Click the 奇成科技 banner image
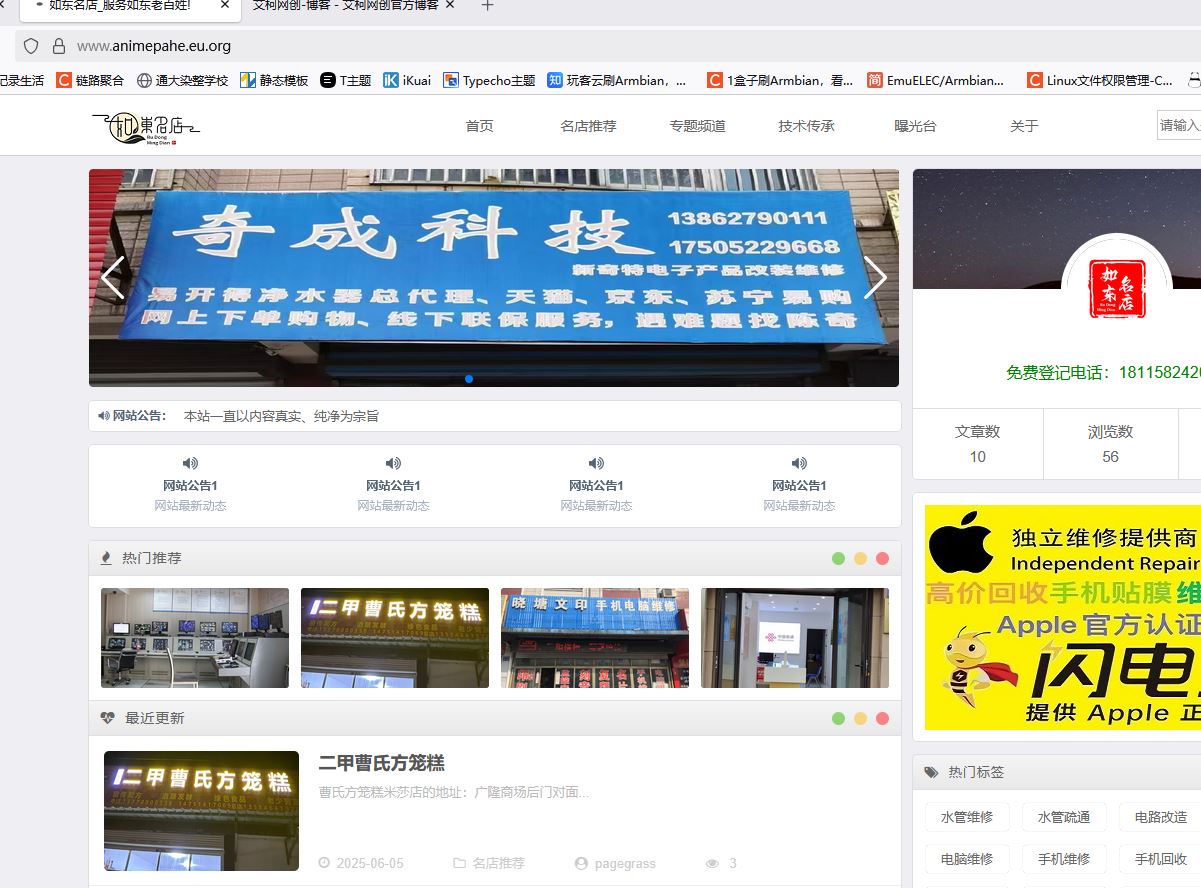This screenshot has width=1201, height=888. [494, 278]
